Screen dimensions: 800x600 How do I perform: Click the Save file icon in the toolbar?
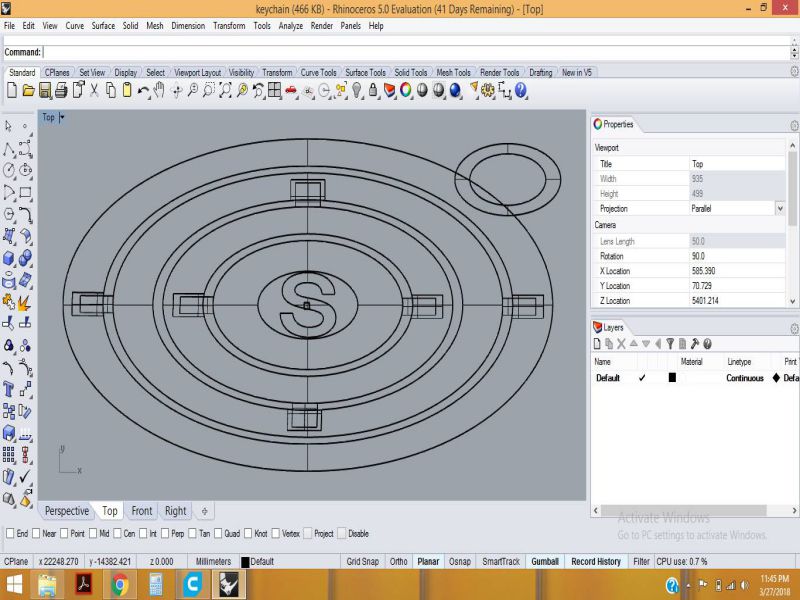pyautogui.click(x=45, y=90)
